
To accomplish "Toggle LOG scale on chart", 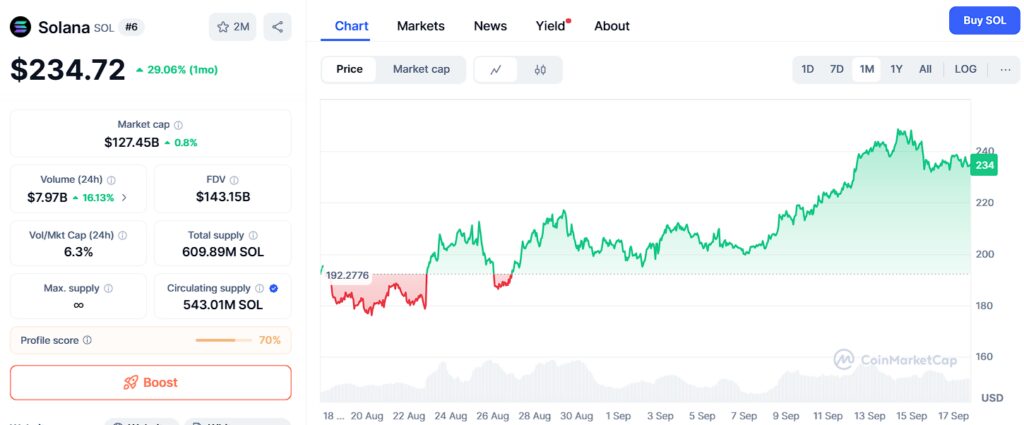I will [965, 69].
